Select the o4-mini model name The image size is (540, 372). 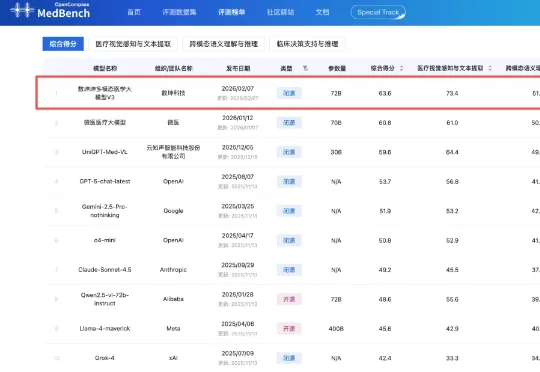tap(105, 240)
